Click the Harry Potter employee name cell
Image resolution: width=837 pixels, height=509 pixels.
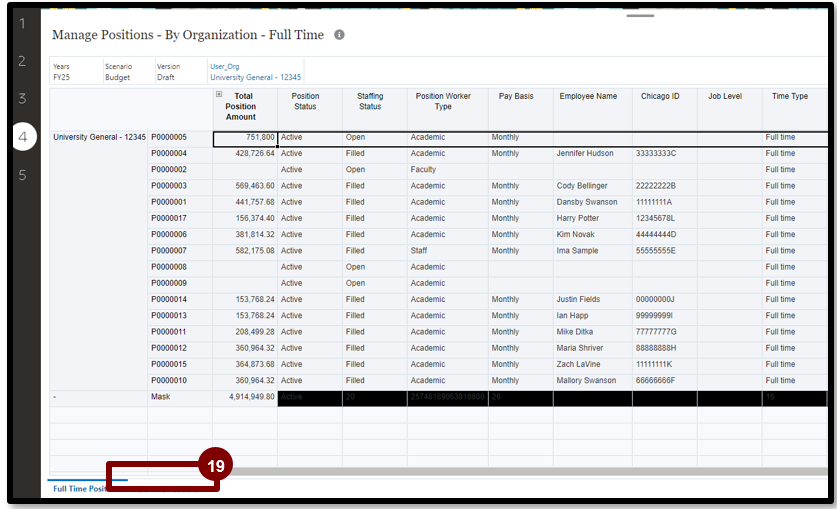pos(593,218)
